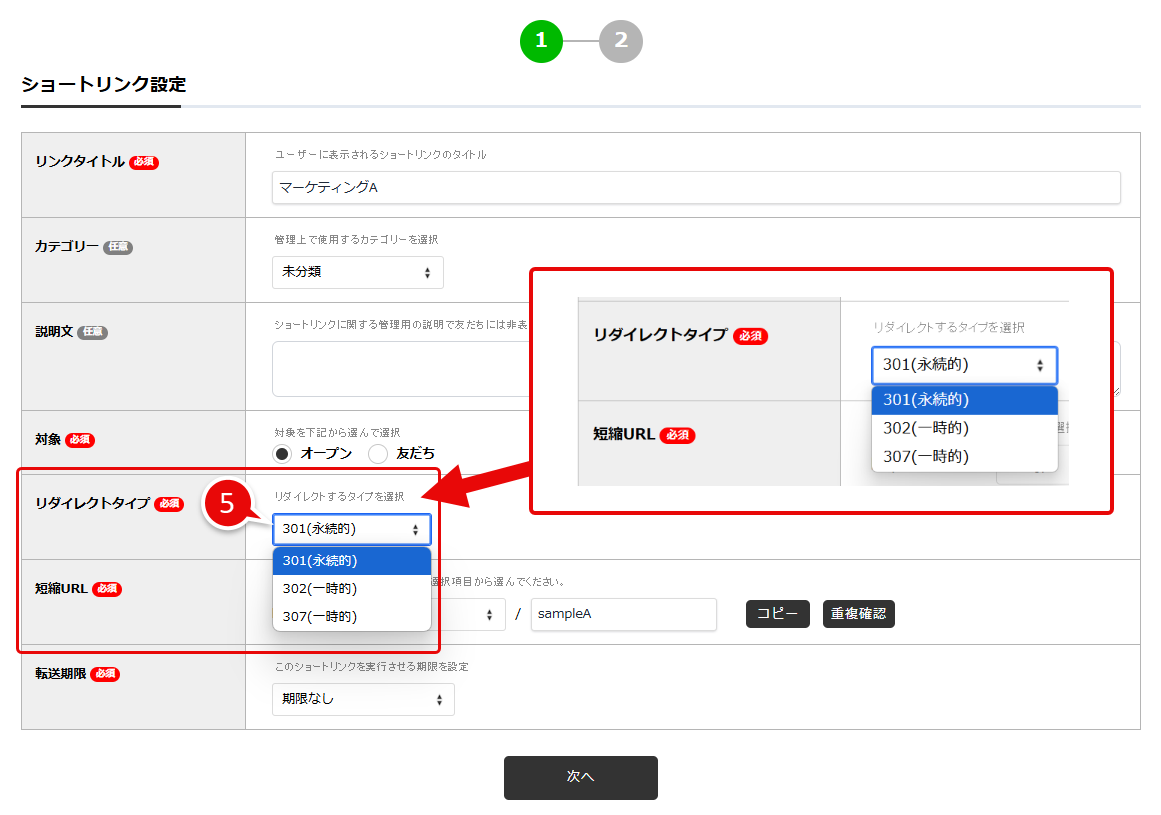Open the 短縮URL domain dropdown before the slash
The height and width of the screenshot is (815, 1161).
(x=468, y=614)
